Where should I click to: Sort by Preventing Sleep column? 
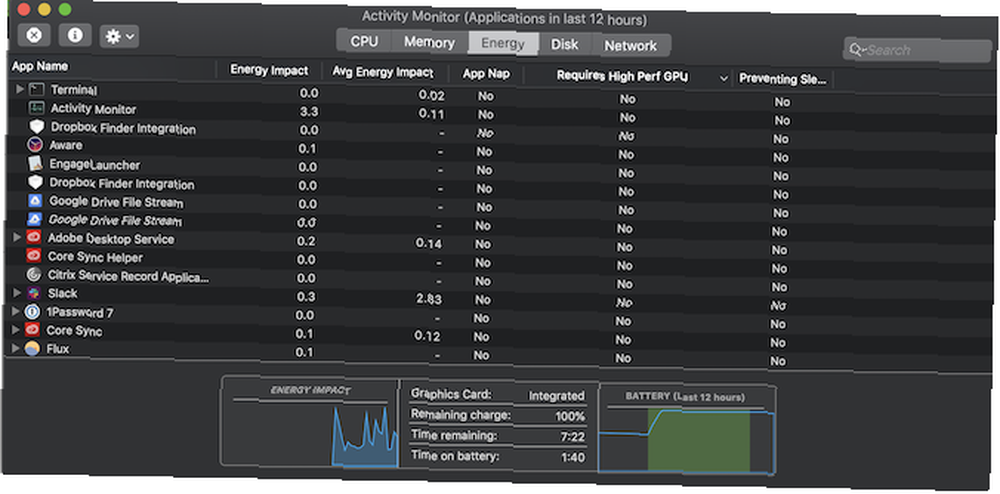tap(783, 80)
